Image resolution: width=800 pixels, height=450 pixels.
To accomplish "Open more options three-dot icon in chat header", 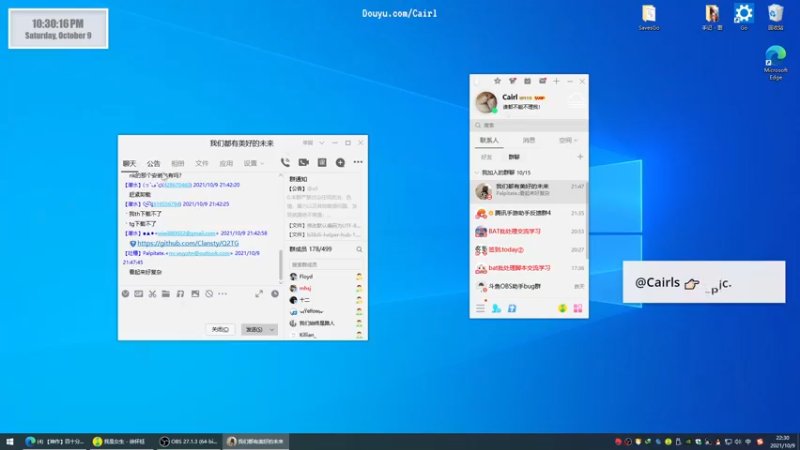I will [x=358, y=162].
